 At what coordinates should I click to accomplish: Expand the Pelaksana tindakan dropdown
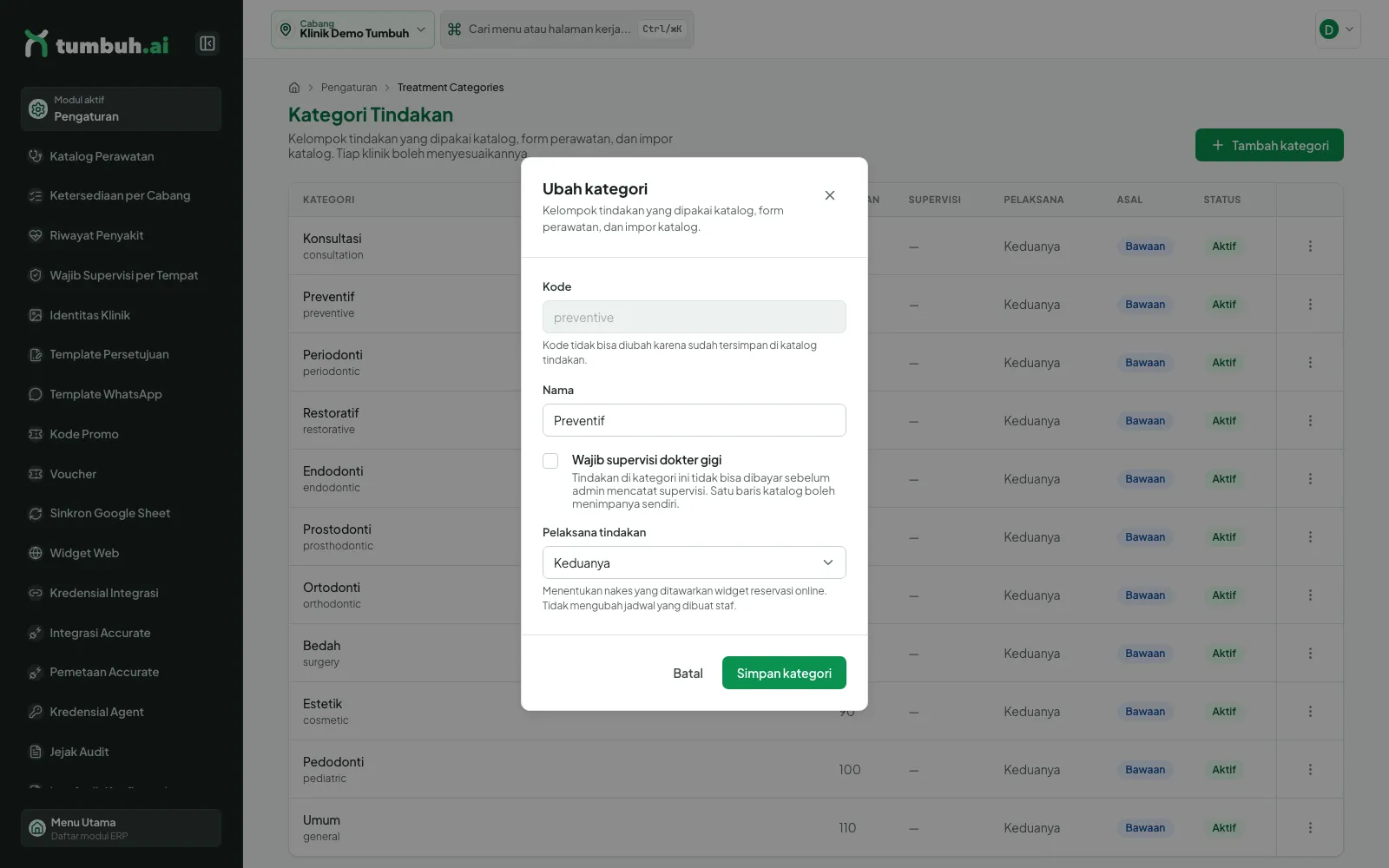point(694,562)
